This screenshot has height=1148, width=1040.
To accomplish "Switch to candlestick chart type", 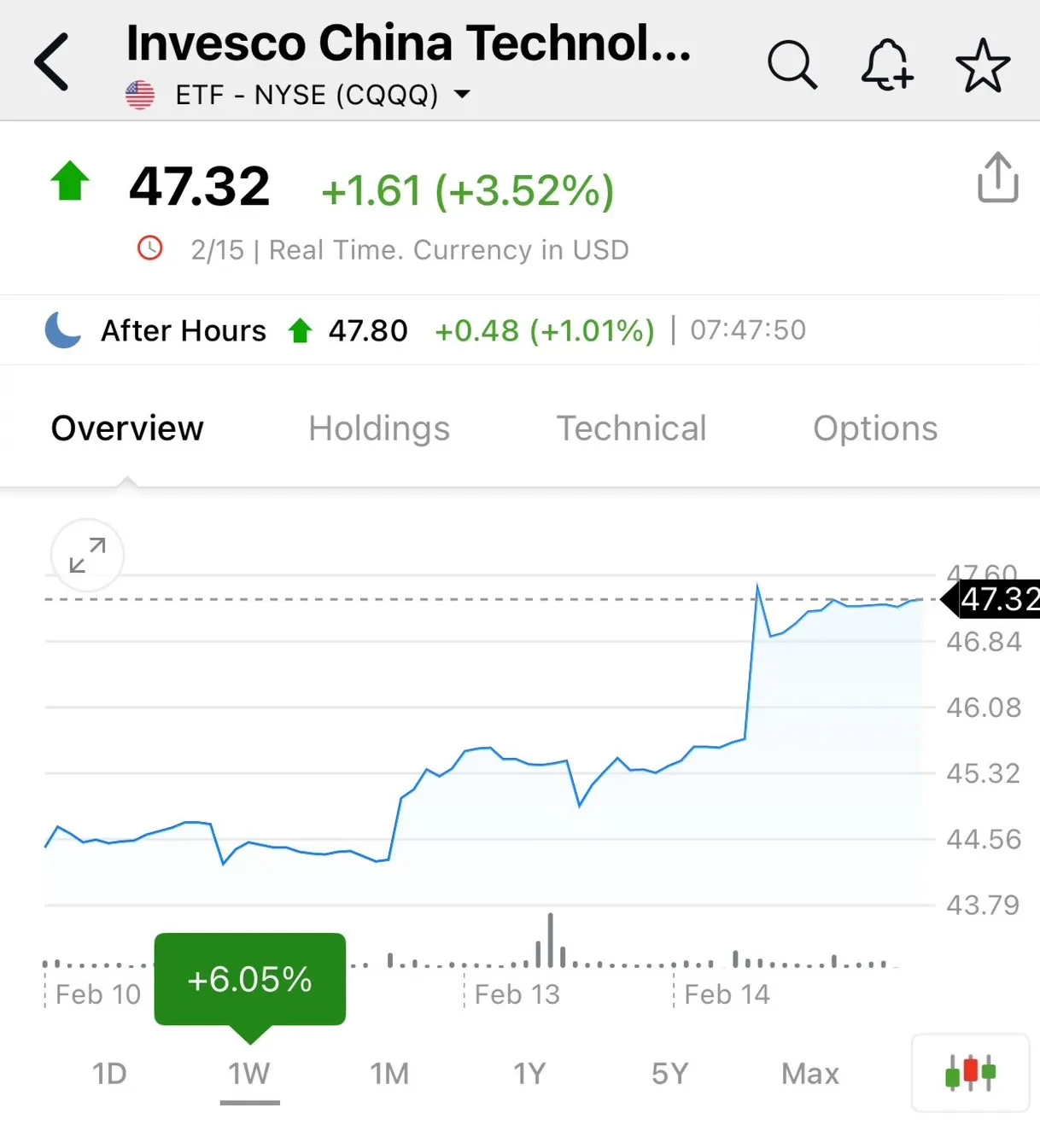I will [970, 1073].
